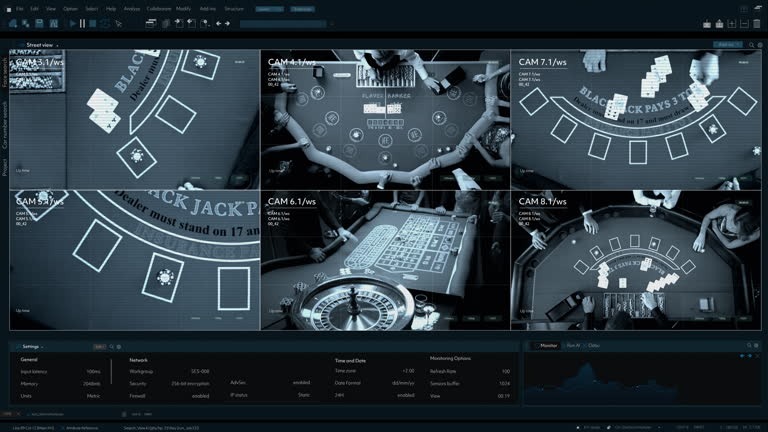This screenshot has height=432, width=768.
Task: Select the CAM 4.1/ws camera feed
Action: [385, 120]
